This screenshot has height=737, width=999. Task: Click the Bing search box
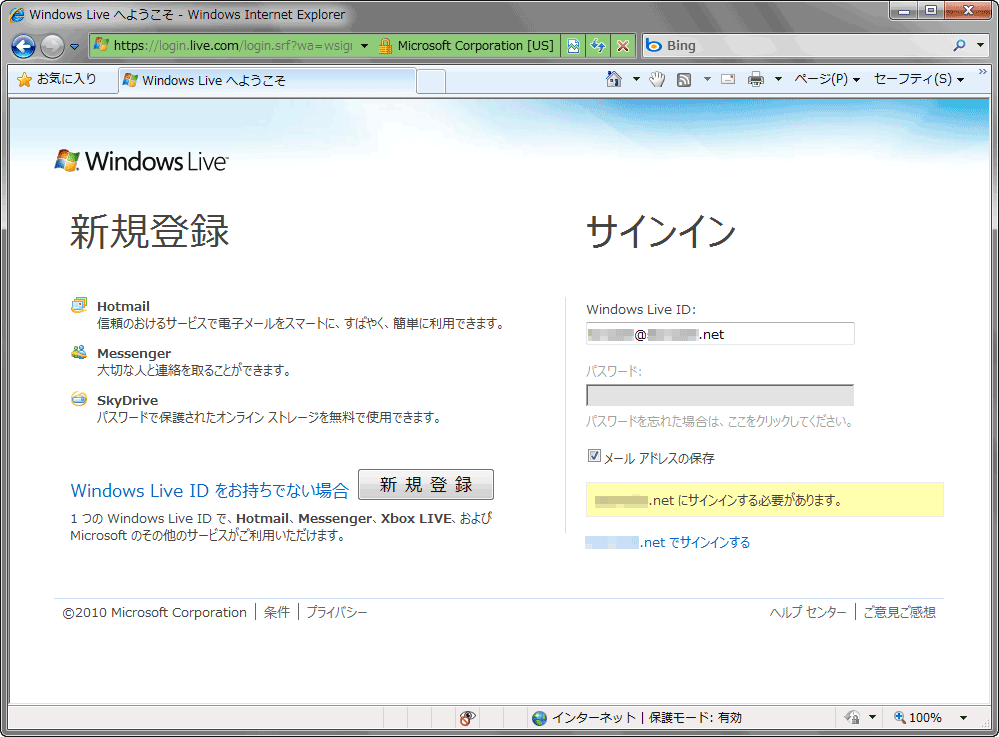[x=796, y=45]
